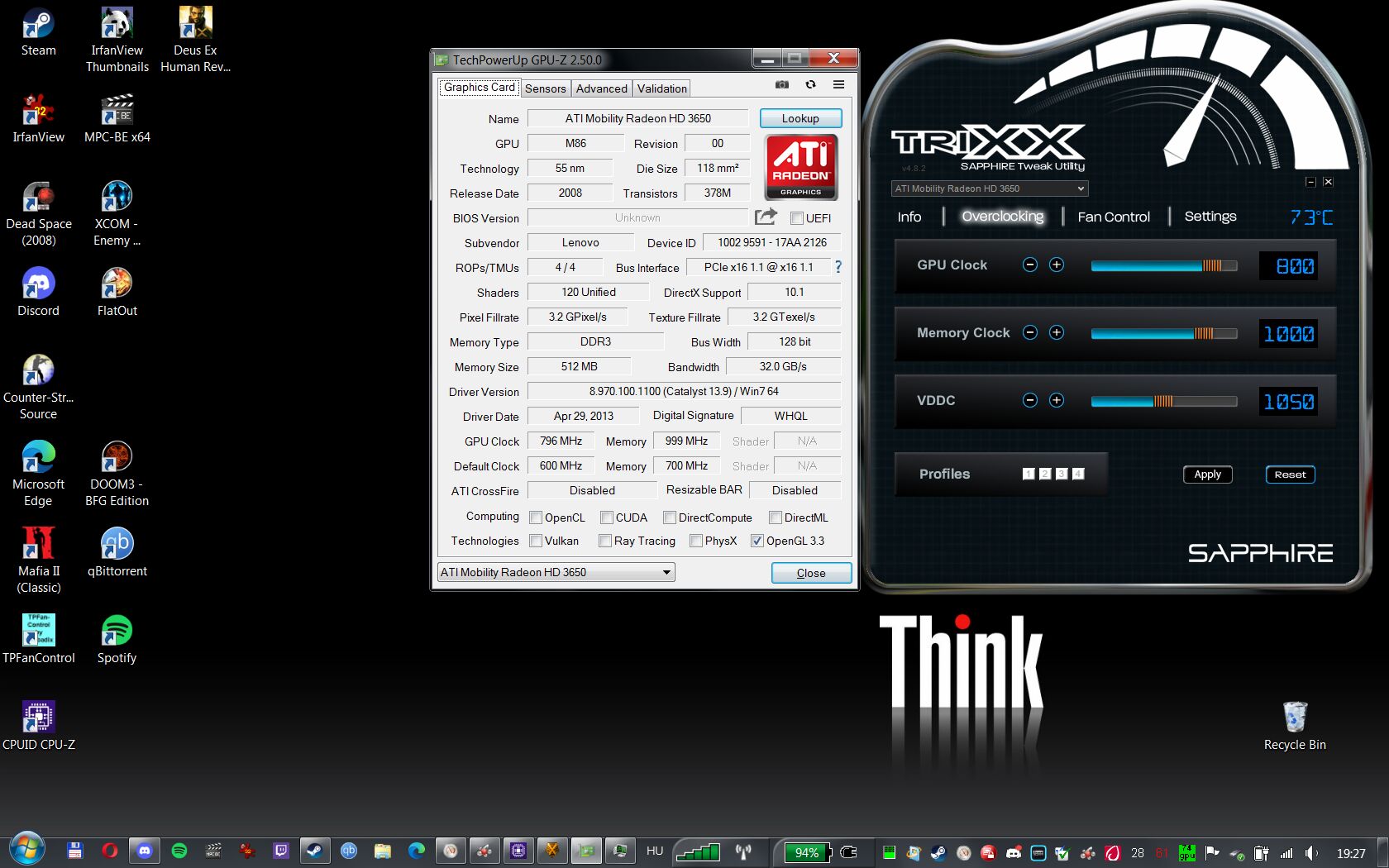Switch to GPU-Z Sensors tab
Viewport: 1389px width, 868px height.
point(545,88)
